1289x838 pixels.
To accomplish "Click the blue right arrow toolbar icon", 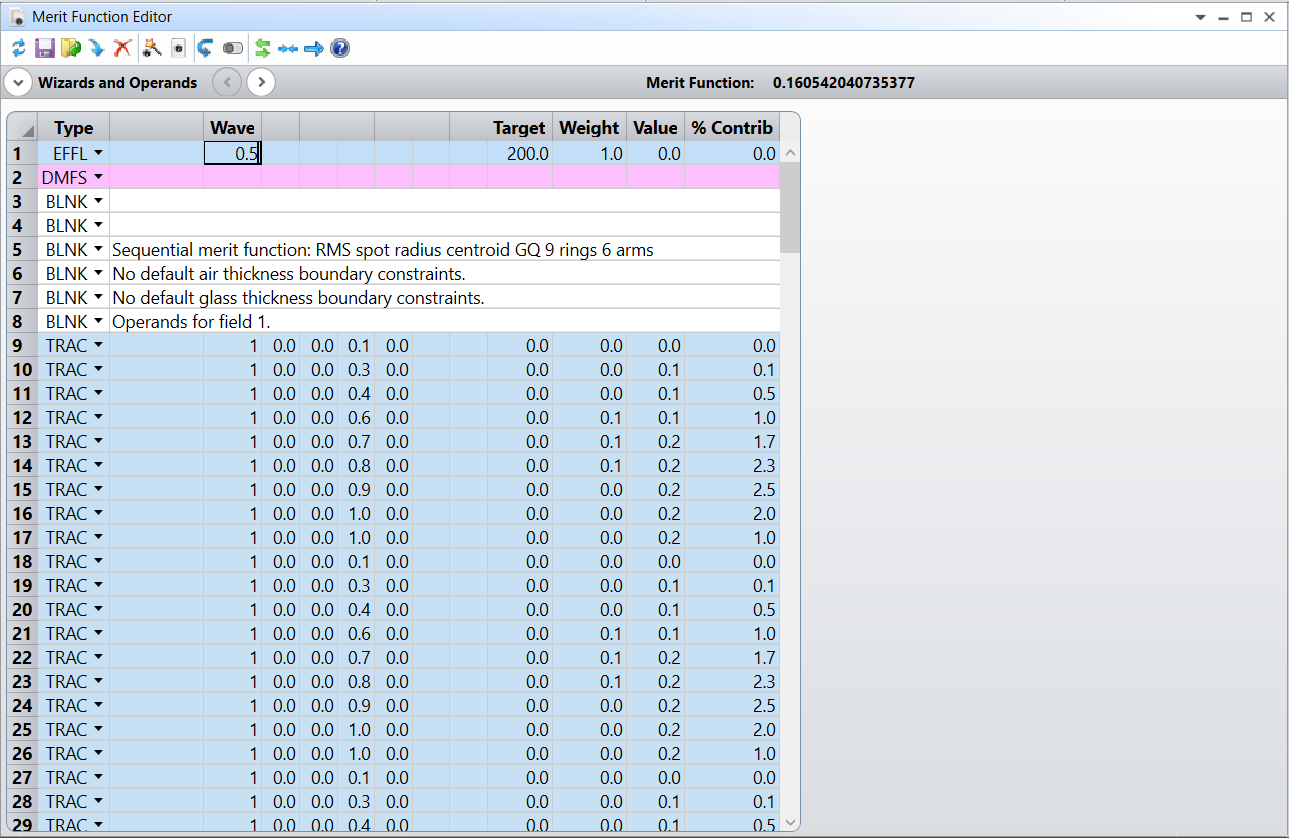I will coord(314,48).
